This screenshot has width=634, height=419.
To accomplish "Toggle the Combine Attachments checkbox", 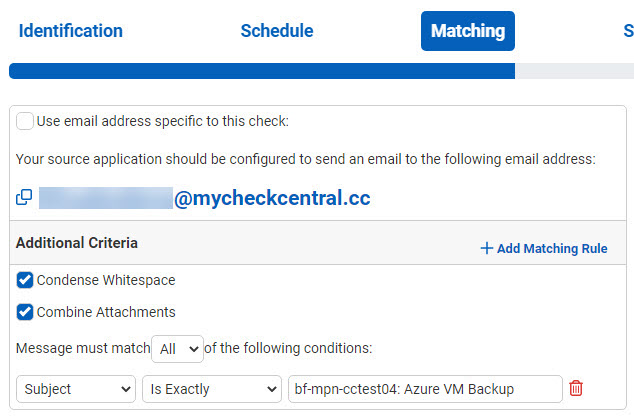I will 25,312.
